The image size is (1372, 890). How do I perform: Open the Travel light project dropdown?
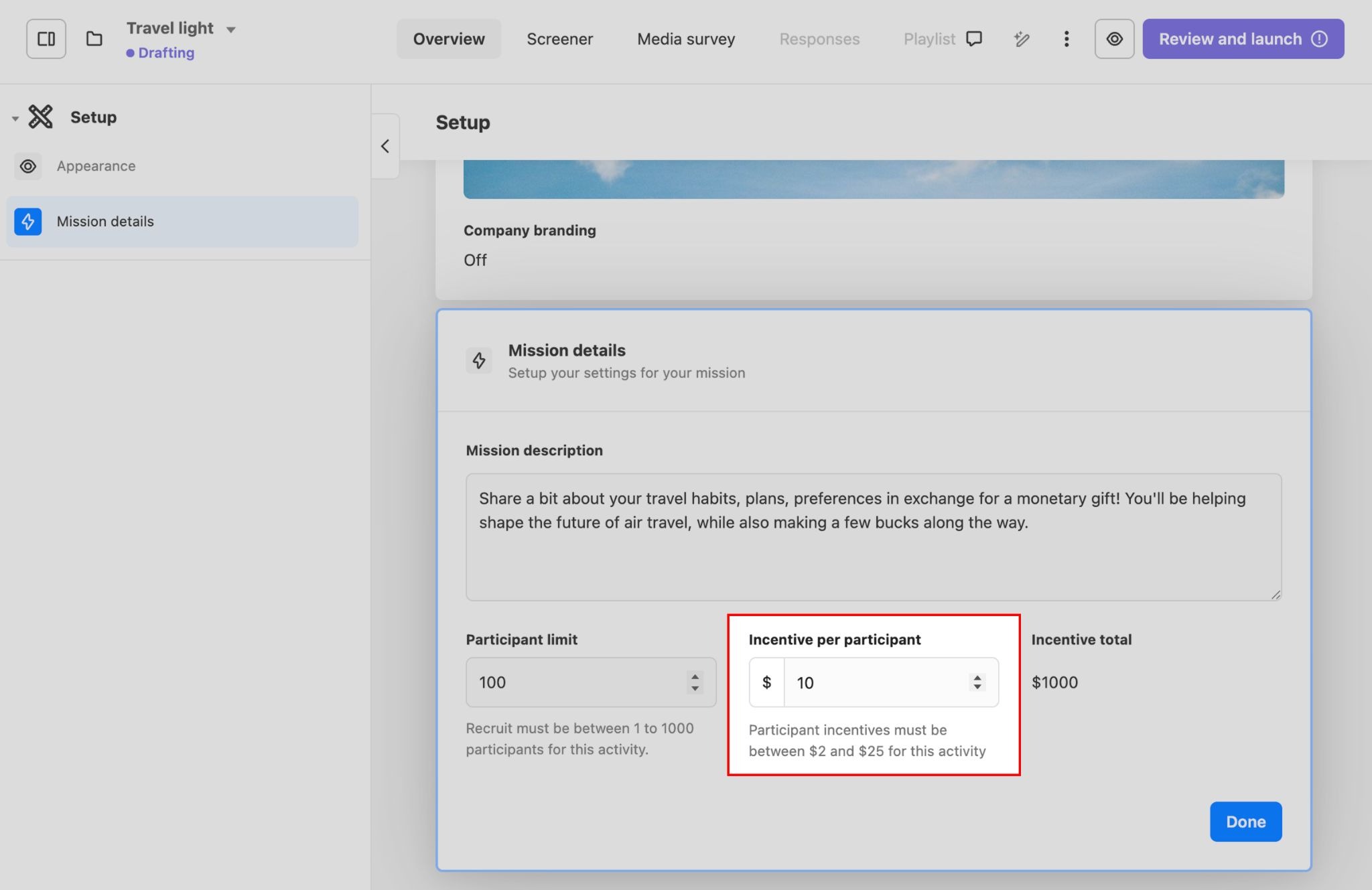[230, 29]
